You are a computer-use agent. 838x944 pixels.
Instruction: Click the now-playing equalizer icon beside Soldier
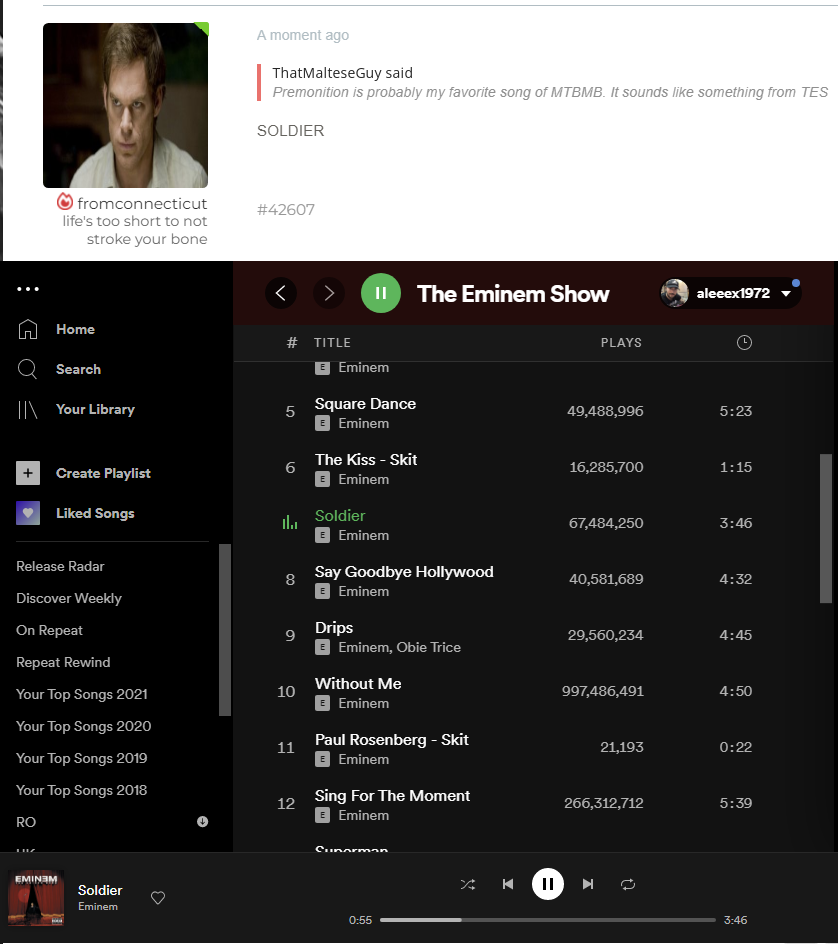tap(290, 523)
